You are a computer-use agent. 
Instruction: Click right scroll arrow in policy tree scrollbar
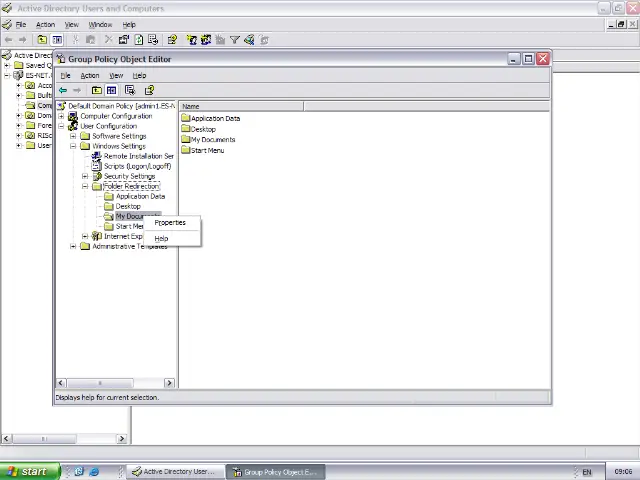(169, 383)
